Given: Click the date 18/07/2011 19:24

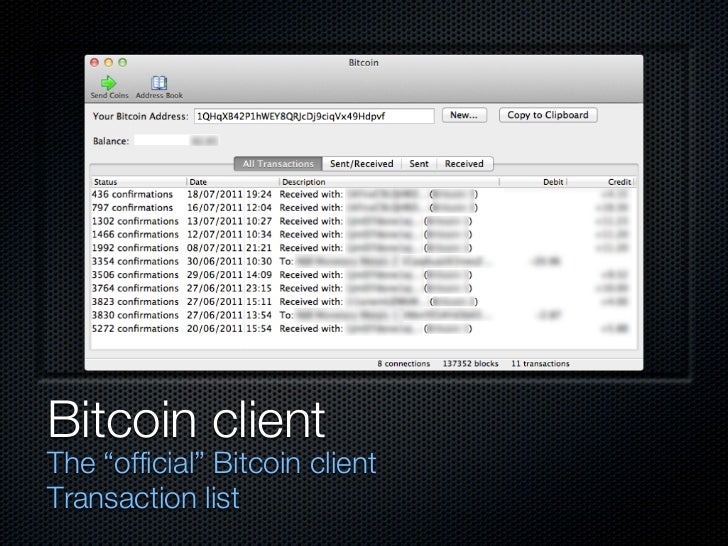Looking at the screenshot, I should coord(229,194).
